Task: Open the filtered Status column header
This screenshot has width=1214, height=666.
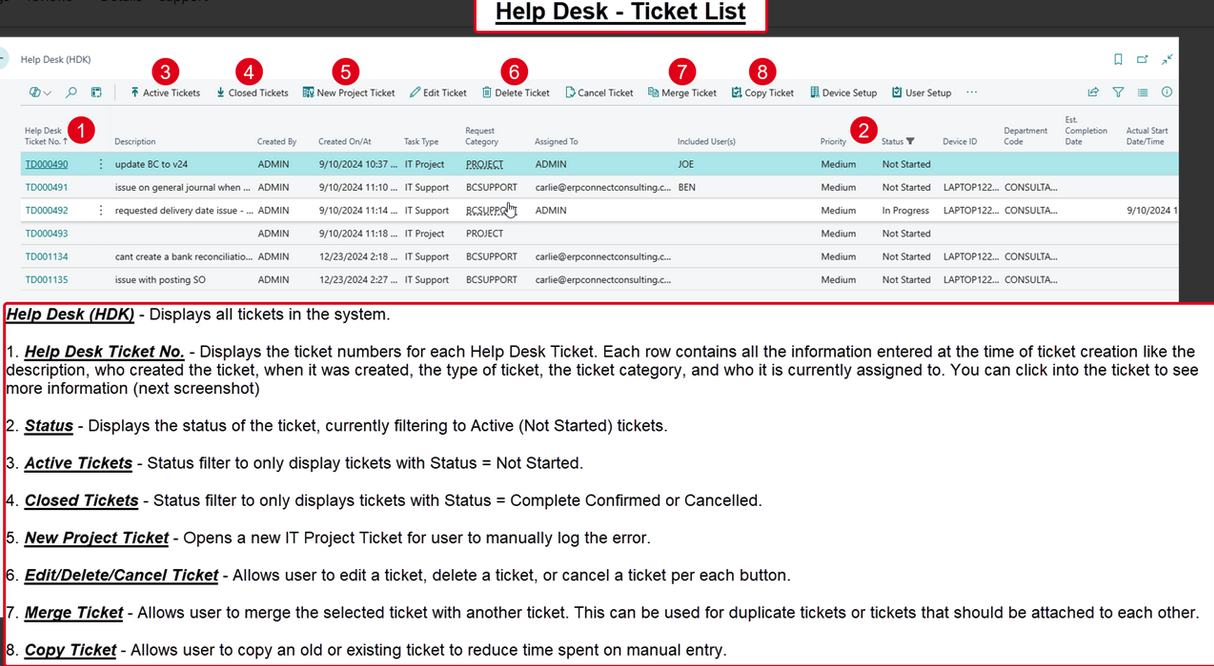Action: coord(898,142)
